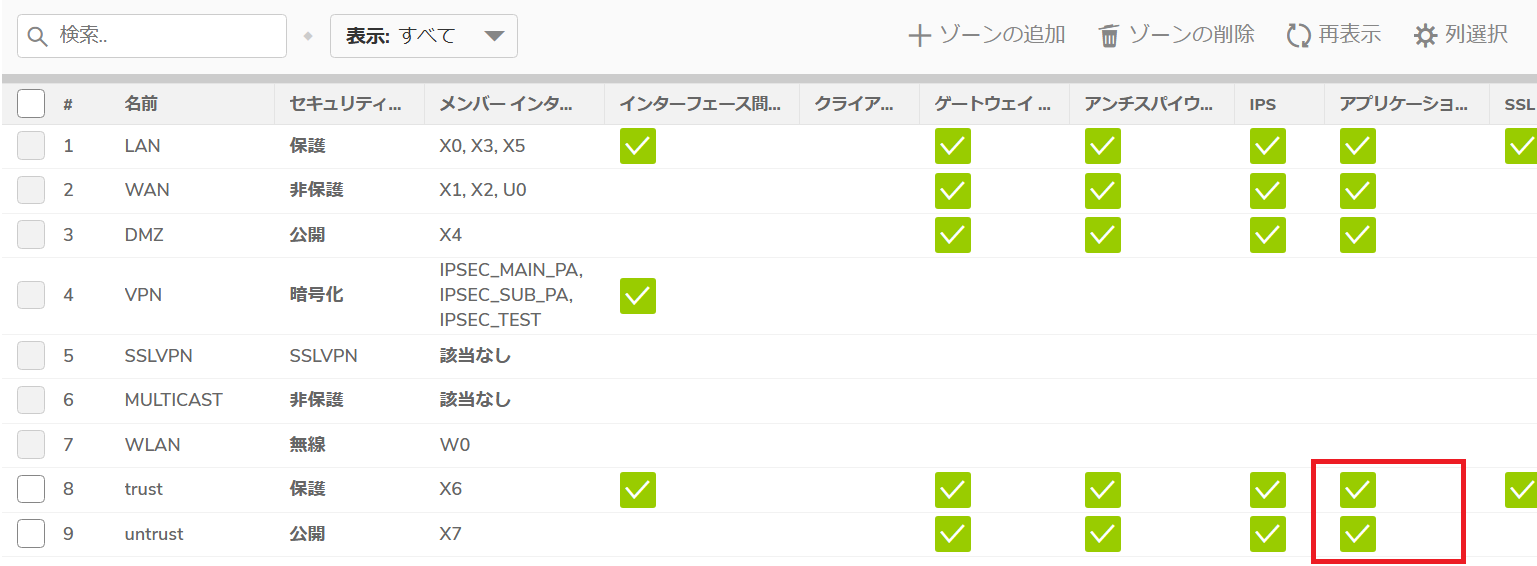This screenshot has width=1537, height=566.
Task: Select the checkbox for untrust zone row
Action: click(31, 534)
